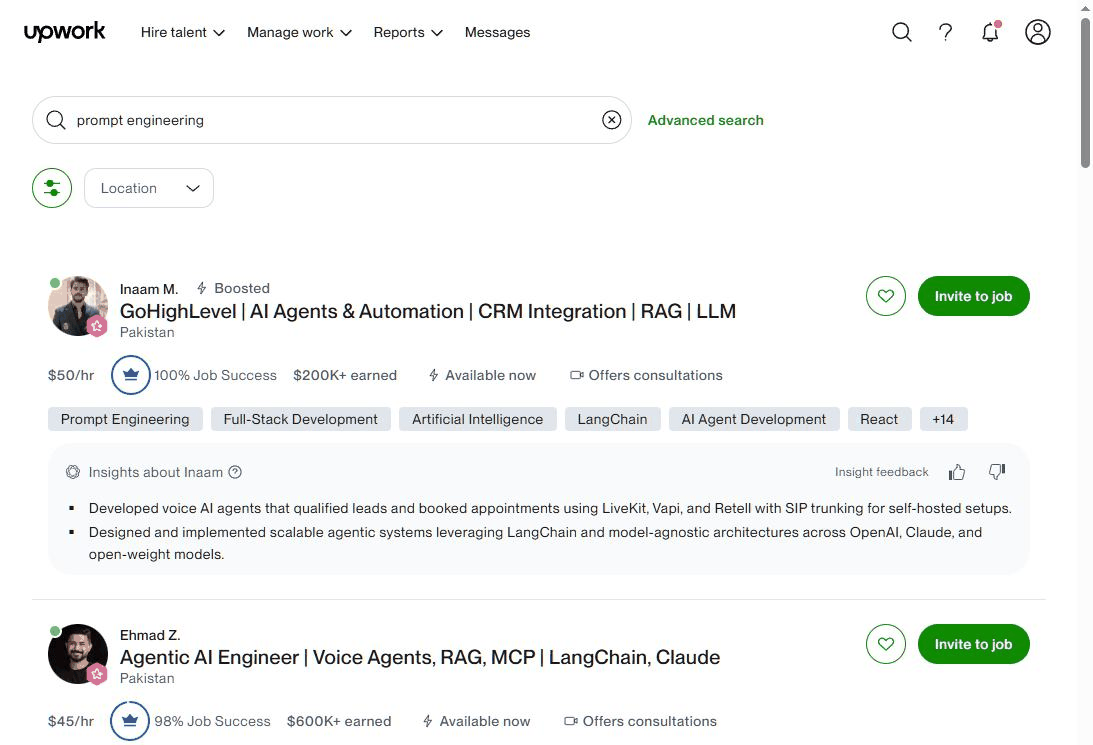Viewport: 1093px width, 745px height.
Task: Select the Prompt Engineering skill tag
Action: (125, 419)
